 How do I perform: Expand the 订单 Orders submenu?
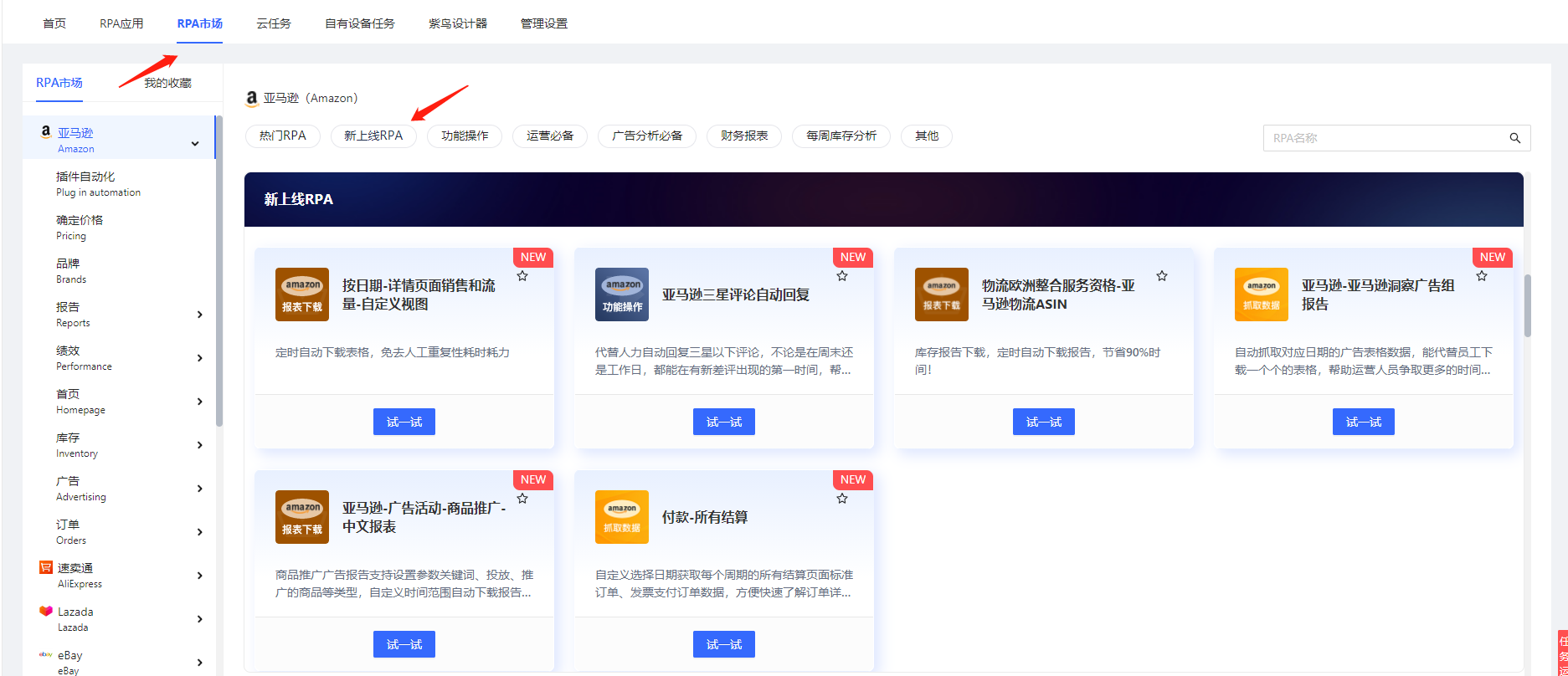point(199,532)
